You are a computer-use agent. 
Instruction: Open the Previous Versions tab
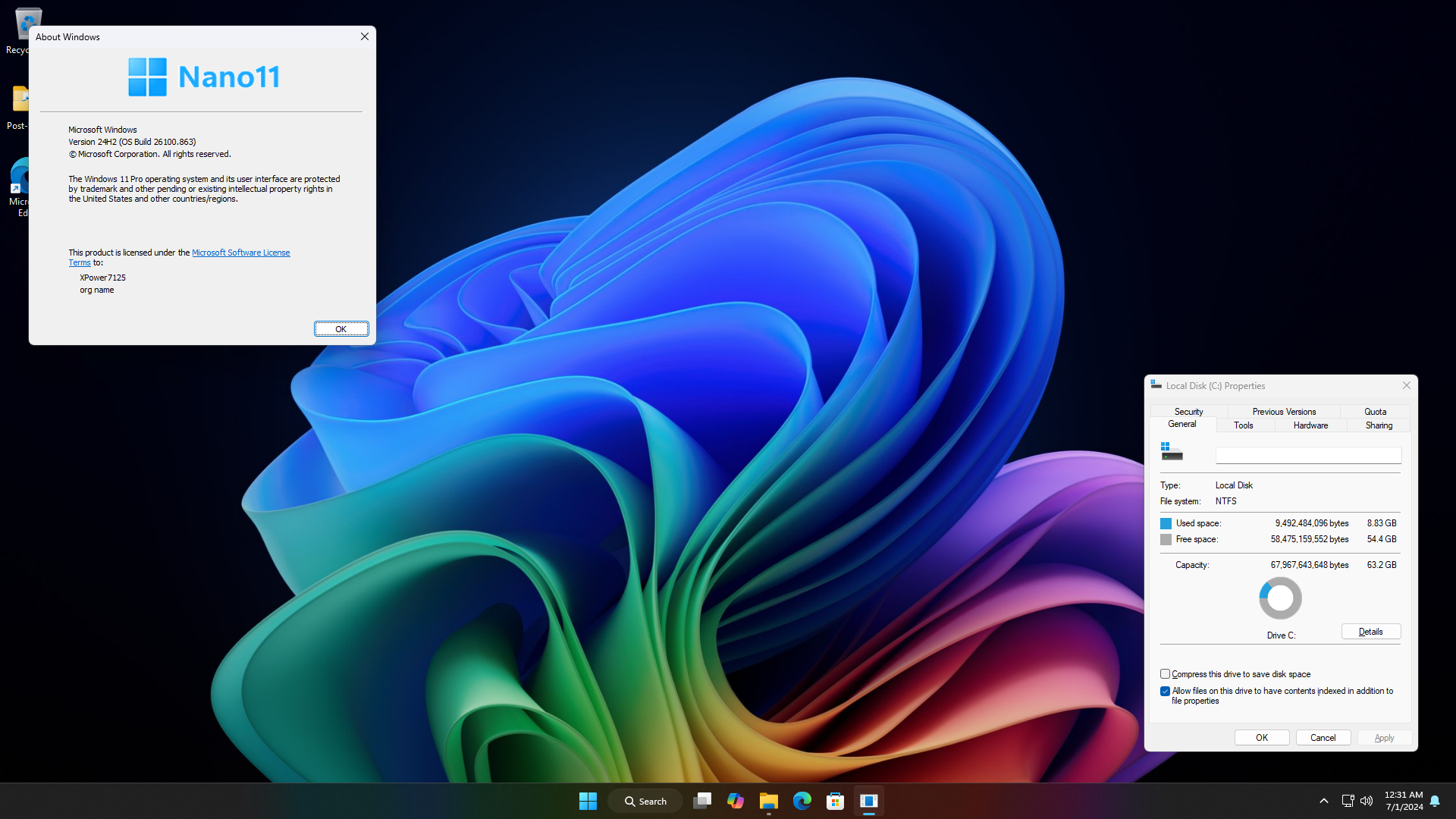pyautogui.click(x=1284, y=411)
